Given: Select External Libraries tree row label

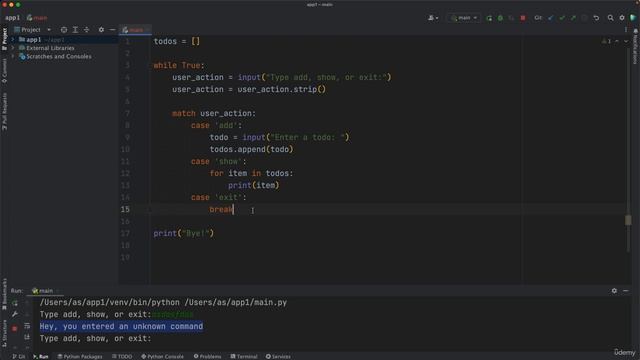Looking at the screenshot, I should click(x=50, y=48).
